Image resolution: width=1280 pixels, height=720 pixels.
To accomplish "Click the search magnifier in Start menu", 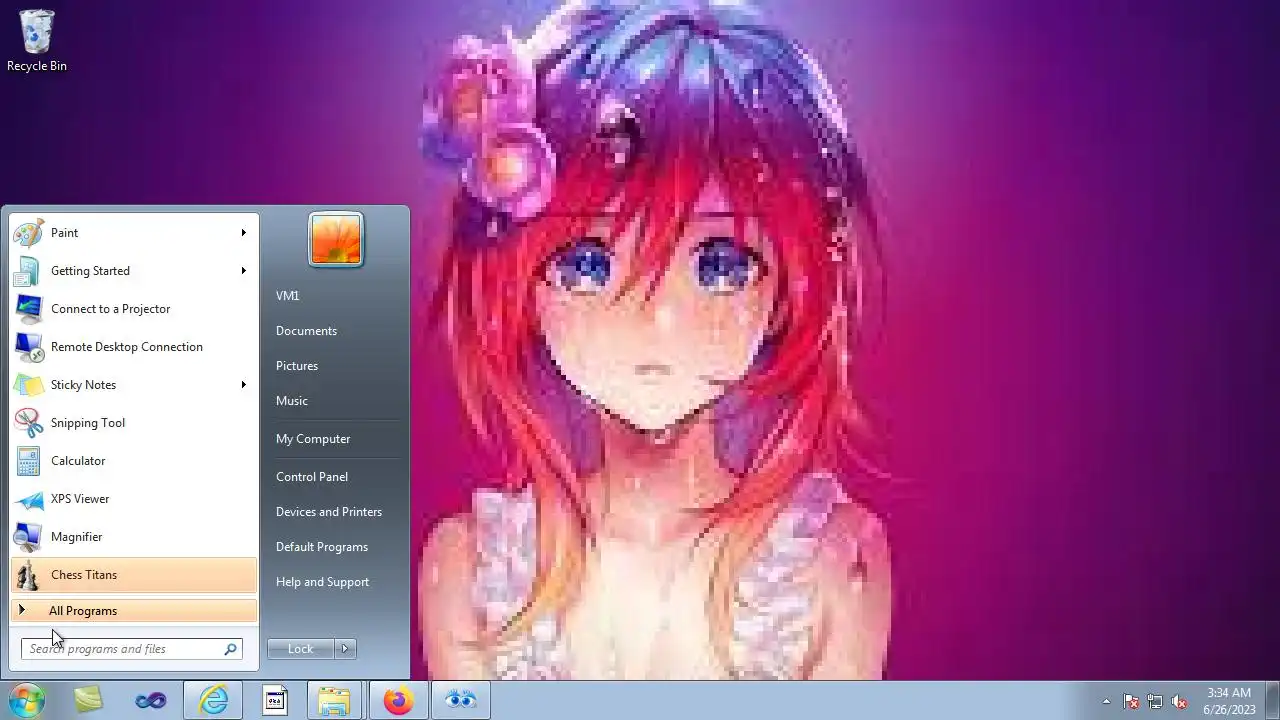I will [230, 649].
